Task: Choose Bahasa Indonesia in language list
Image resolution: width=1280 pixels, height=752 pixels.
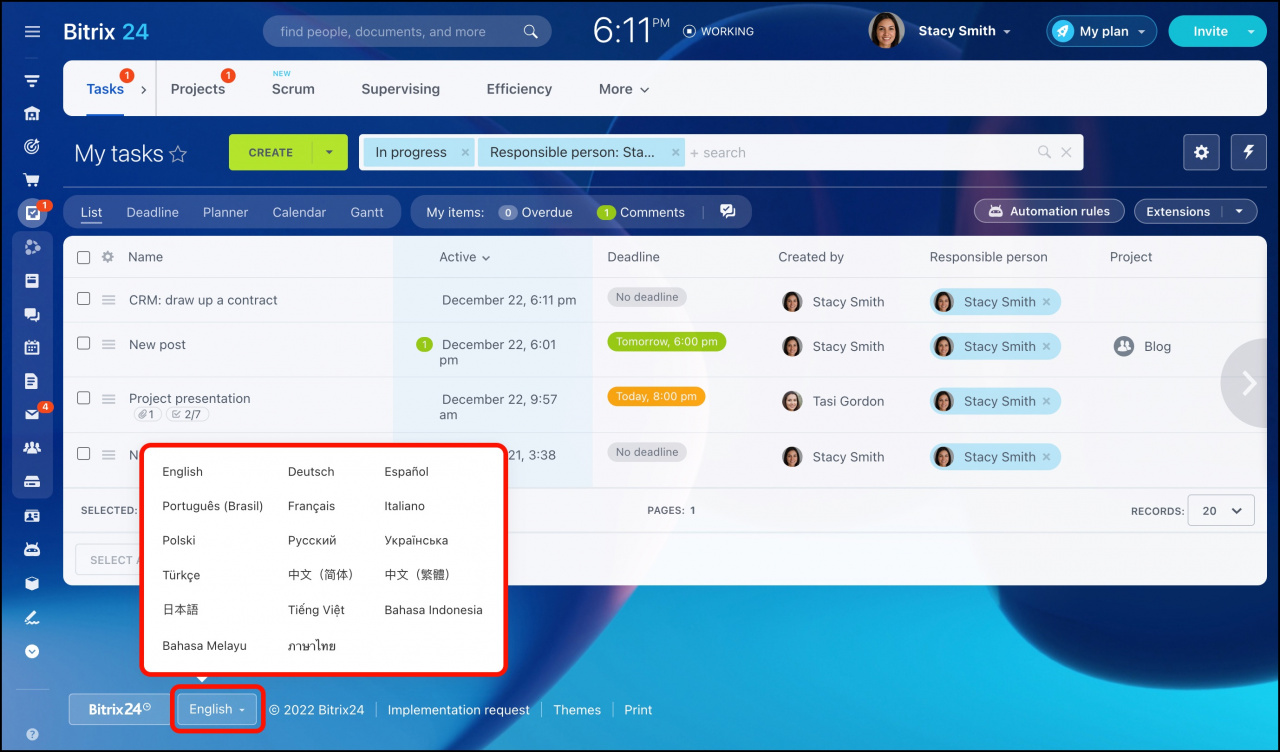Action: 433,610
